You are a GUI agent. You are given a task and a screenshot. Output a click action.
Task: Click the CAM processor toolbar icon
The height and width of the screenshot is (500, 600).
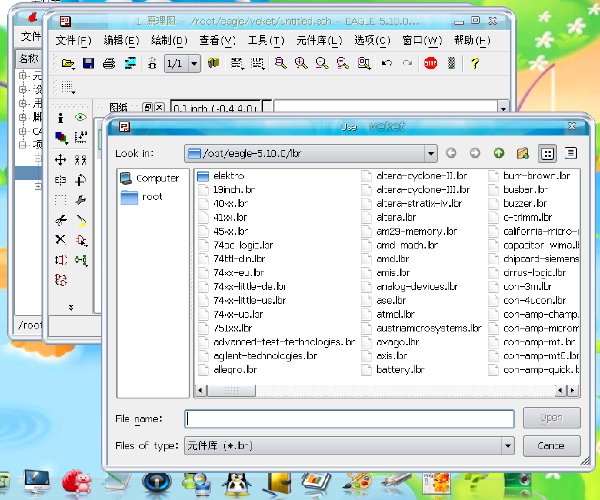[x=130, y=64]
